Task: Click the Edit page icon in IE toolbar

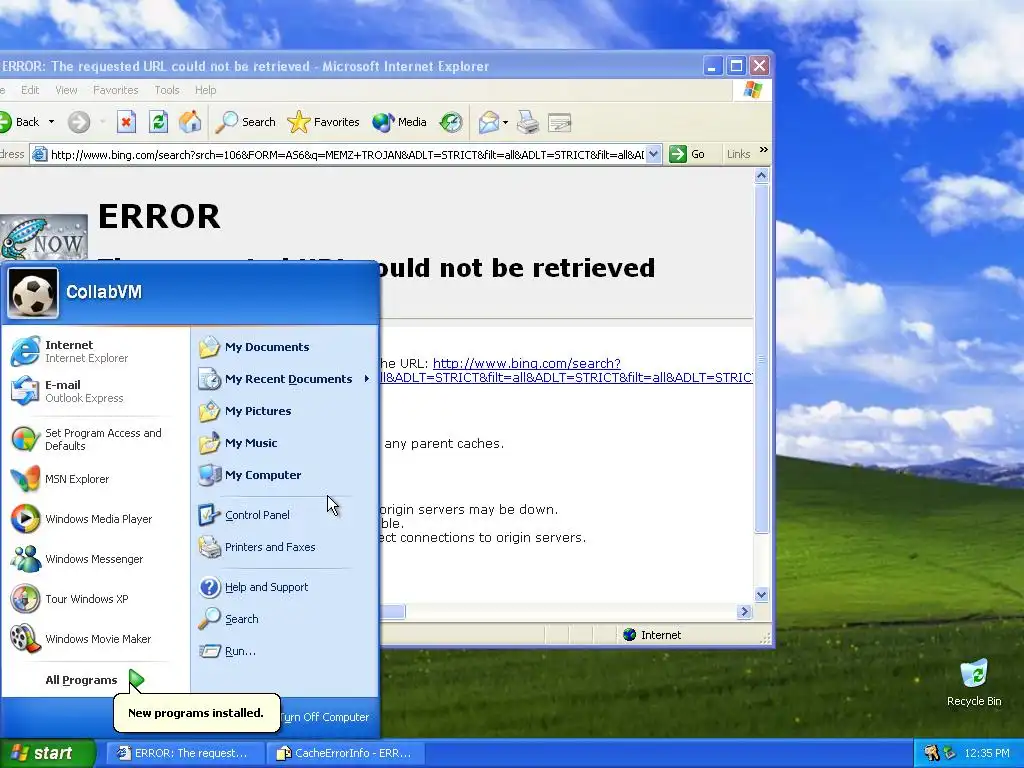Action: click(x=560, y=122)
